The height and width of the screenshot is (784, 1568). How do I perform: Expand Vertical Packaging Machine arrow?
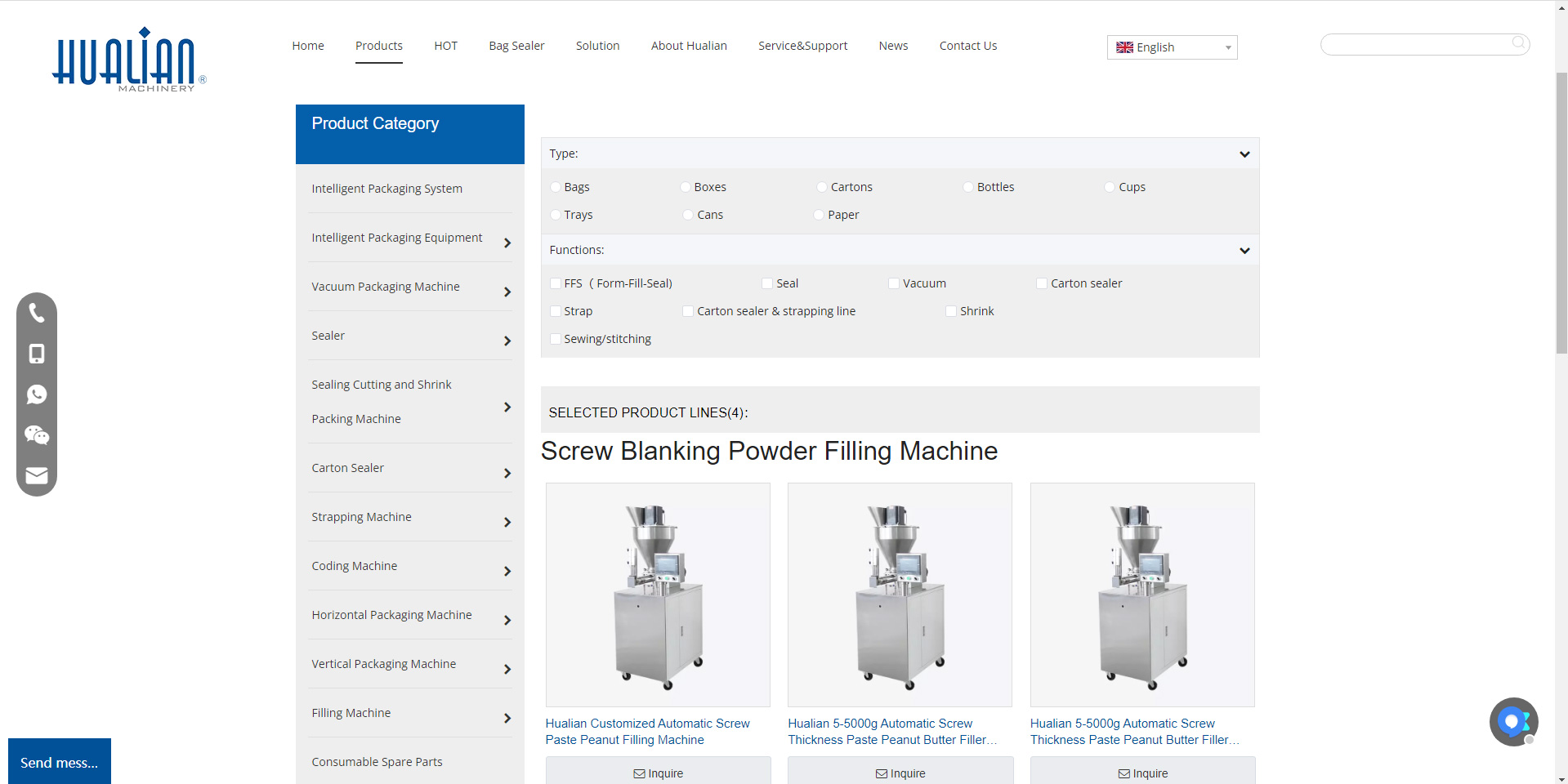[x=507, y=669]
